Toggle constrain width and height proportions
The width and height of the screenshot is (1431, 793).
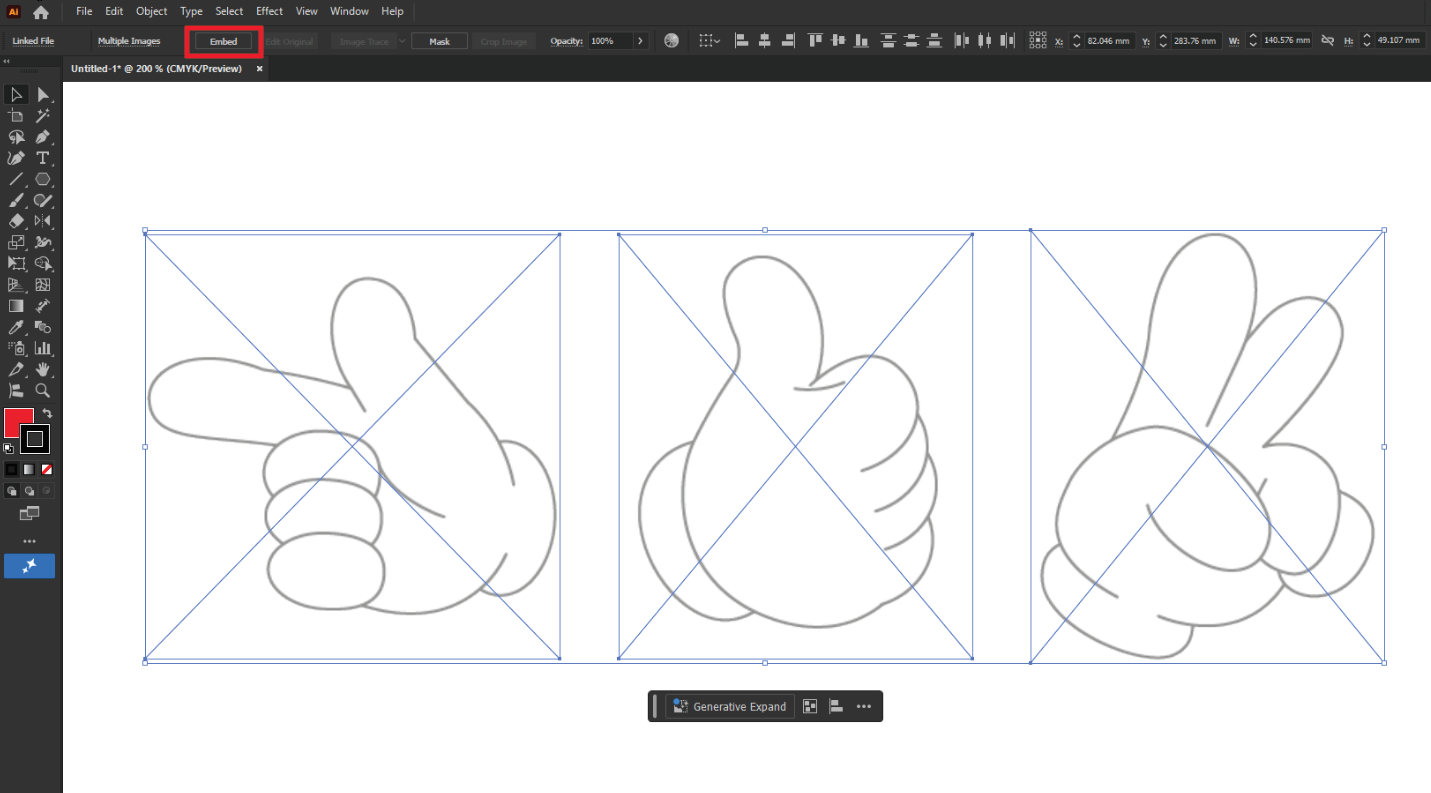(x=1328, y=41)
